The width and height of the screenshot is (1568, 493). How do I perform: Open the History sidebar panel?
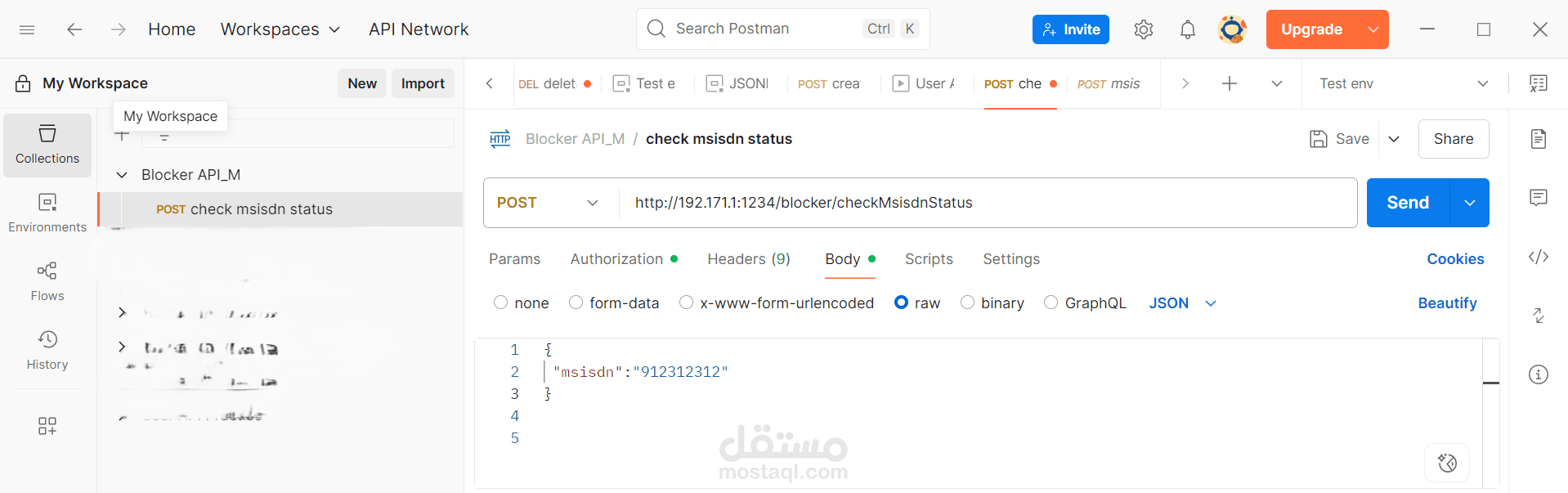tap(47, 350)
